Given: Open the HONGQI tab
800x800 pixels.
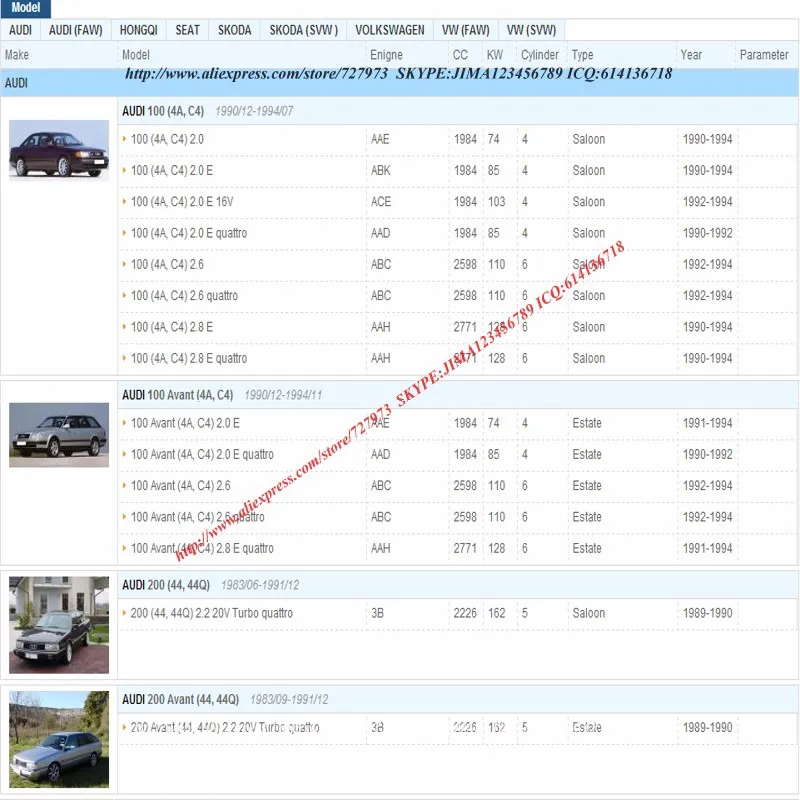Looking at the screenshot, I should coord(139,30).
